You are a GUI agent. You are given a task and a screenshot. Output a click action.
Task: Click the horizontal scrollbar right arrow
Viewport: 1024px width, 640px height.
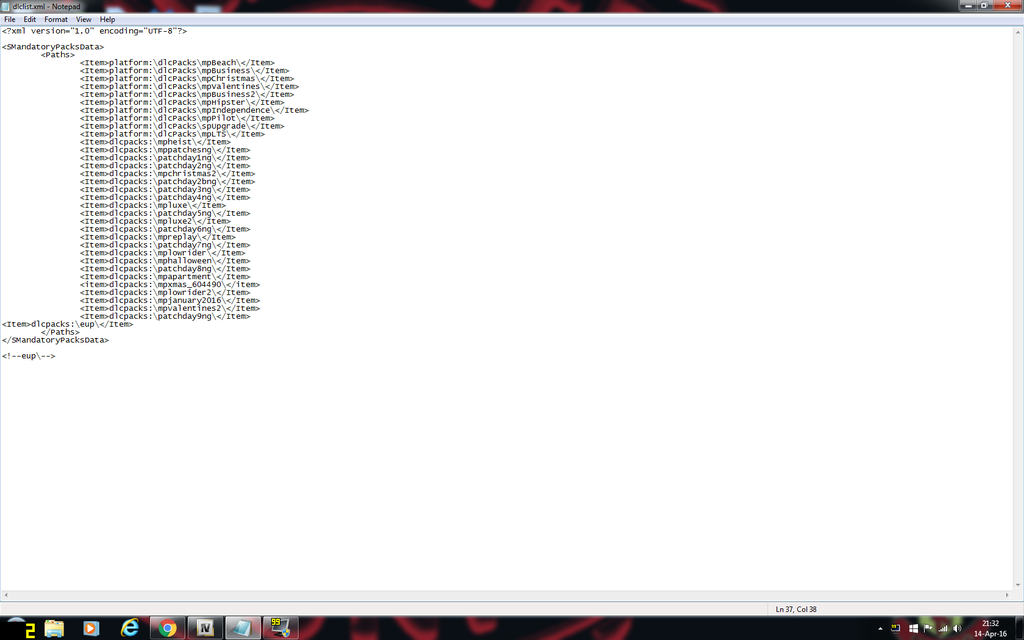coord(1007,596)
